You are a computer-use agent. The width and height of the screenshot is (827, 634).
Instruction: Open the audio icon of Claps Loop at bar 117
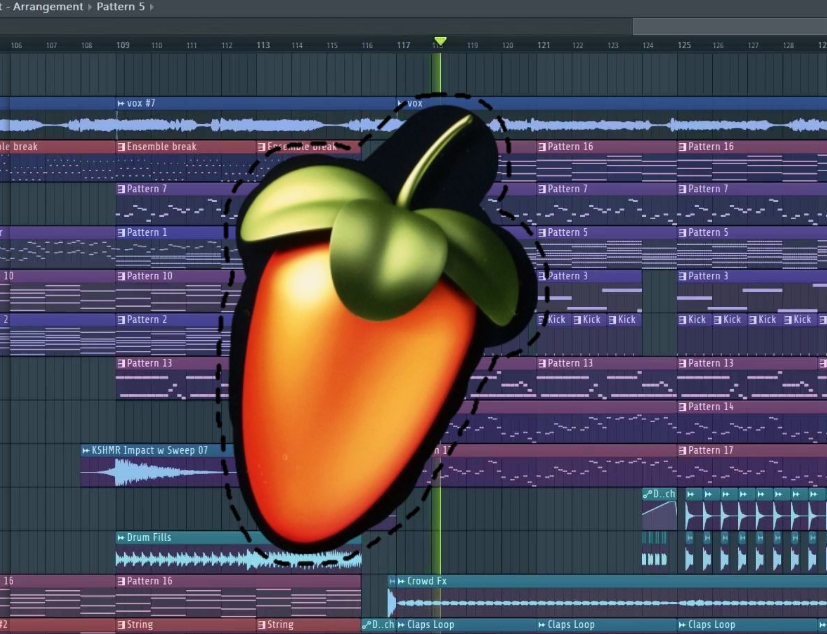pyautogui.click(x=401, y=625)
